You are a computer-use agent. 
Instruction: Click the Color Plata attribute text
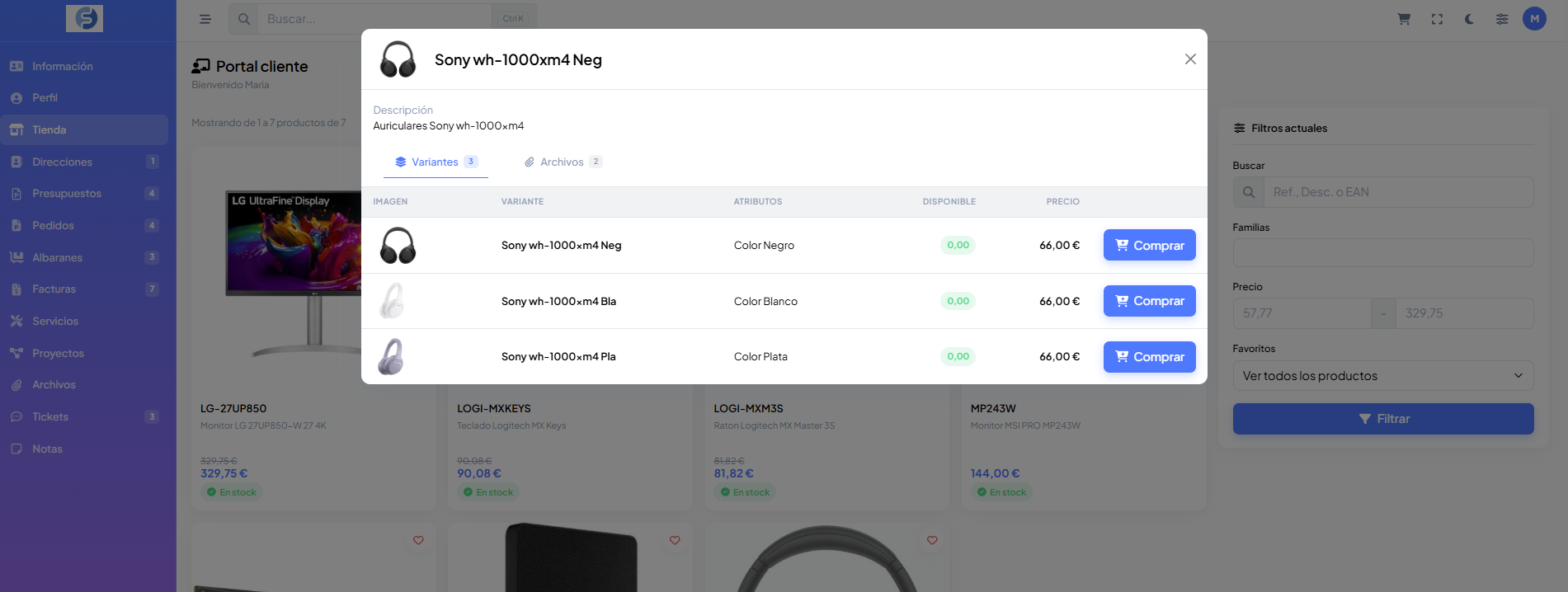click(760, 356)
